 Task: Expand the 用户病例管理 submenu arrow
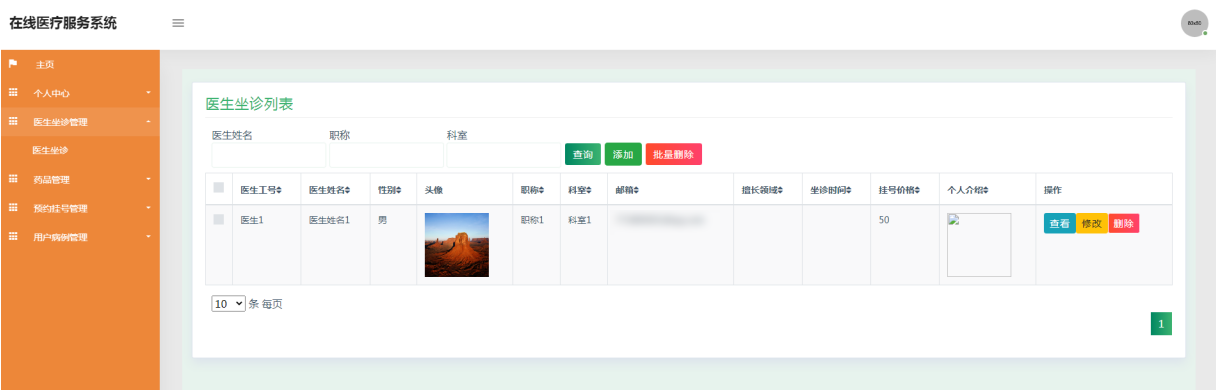coord(148,237)
